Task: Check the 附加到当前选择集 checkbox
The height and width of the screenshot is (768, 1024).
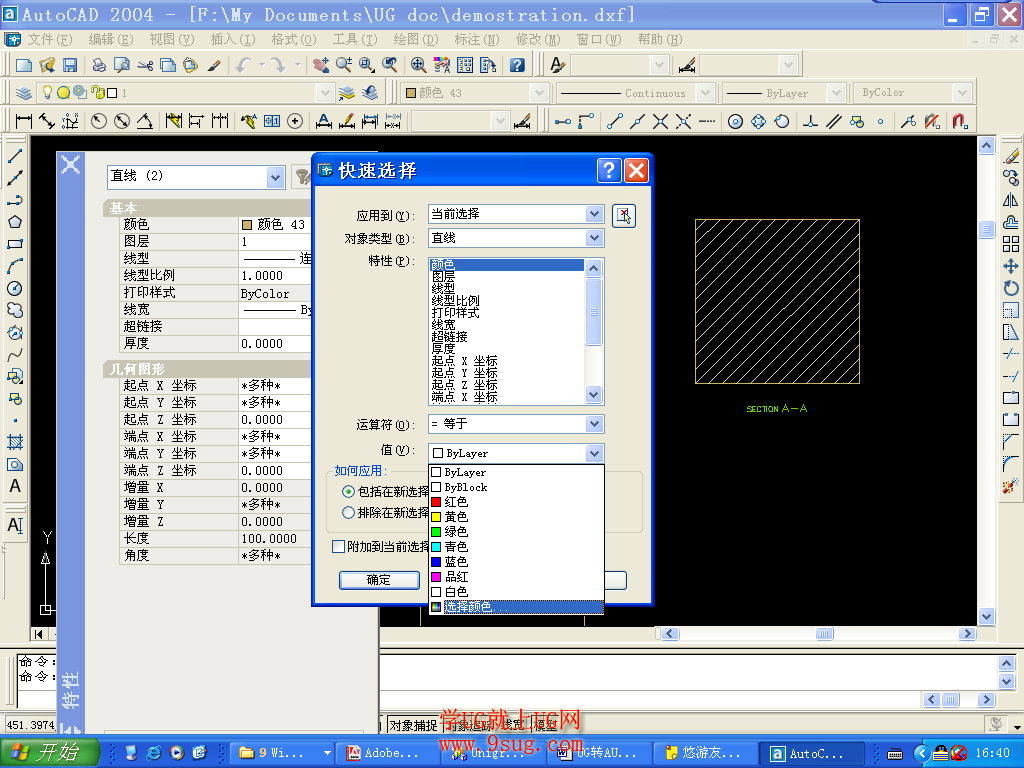Action: point(338,547)
